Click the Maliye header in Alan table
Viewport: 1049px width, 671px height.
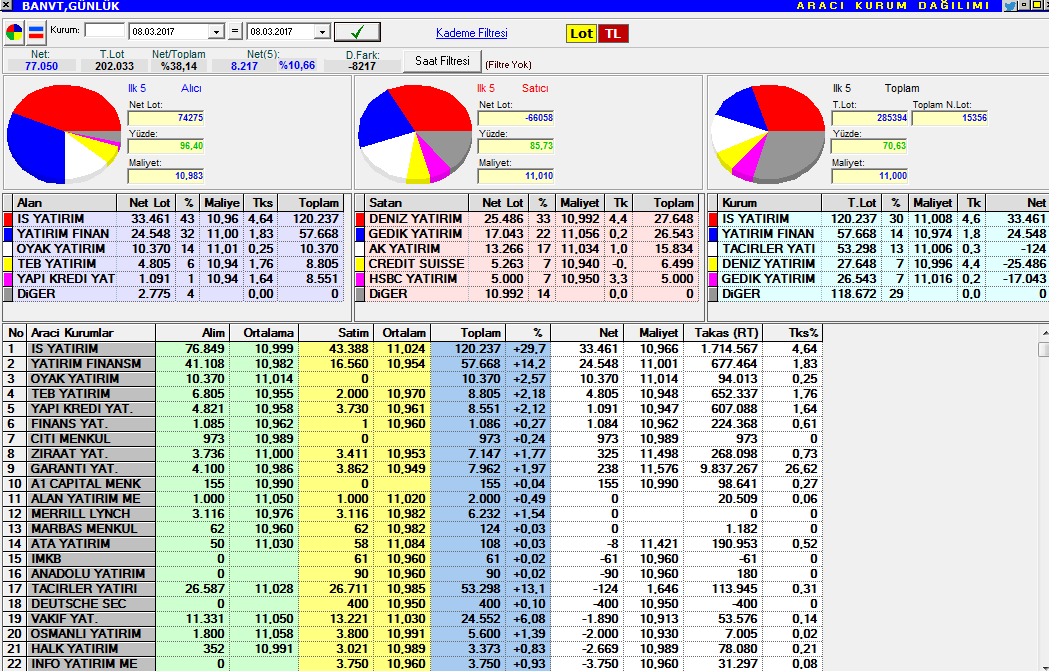pos(221,203)
